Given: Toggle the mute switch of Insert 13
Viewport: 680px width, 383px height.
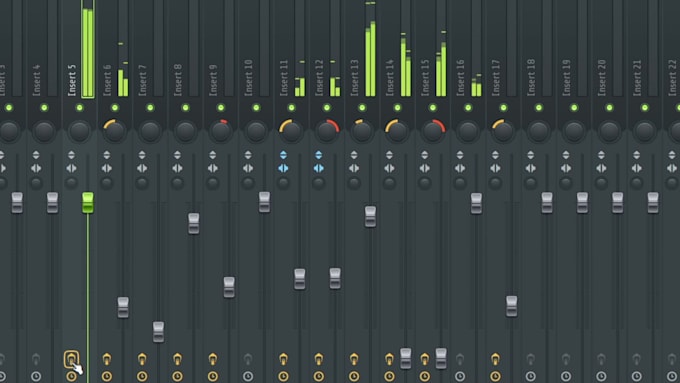Looking at the screenshot, I should pyautogui.click(x=362, y=108).
